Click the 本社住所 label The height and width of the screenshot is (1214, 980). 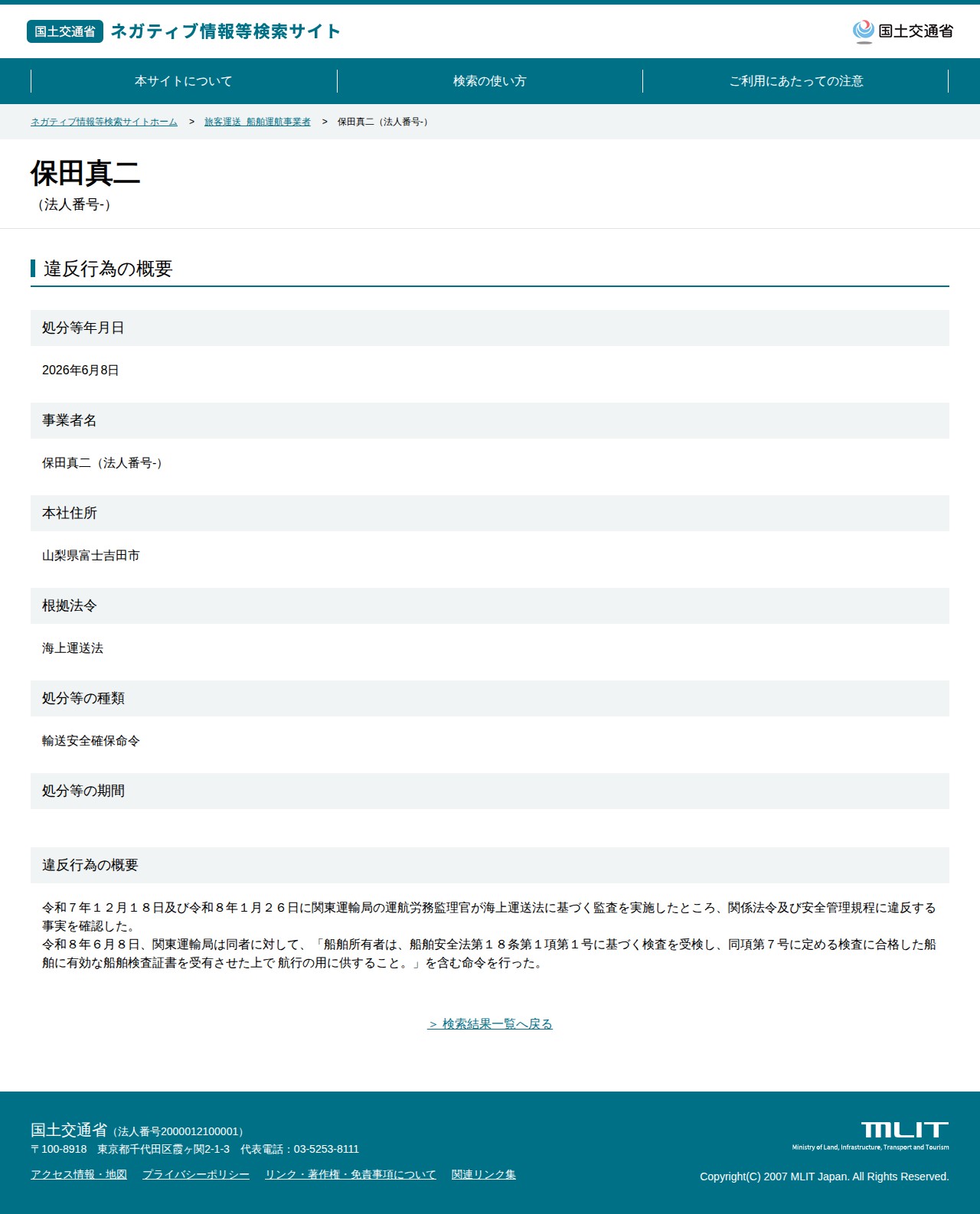pos(70,513)
